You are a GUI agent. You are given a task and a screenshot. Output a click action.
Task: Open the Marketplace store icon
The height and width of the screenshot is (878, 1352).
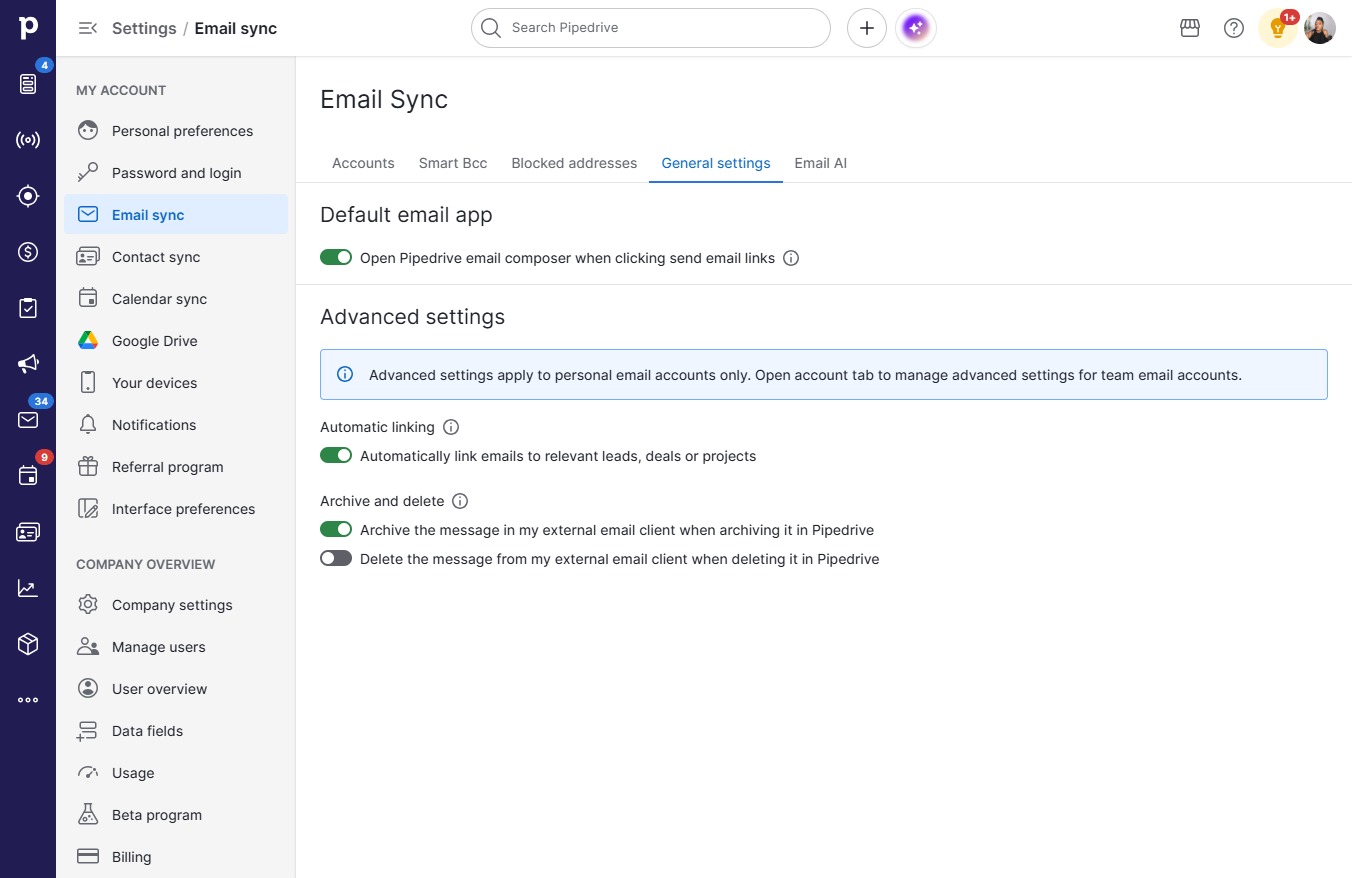point(1190,28)
